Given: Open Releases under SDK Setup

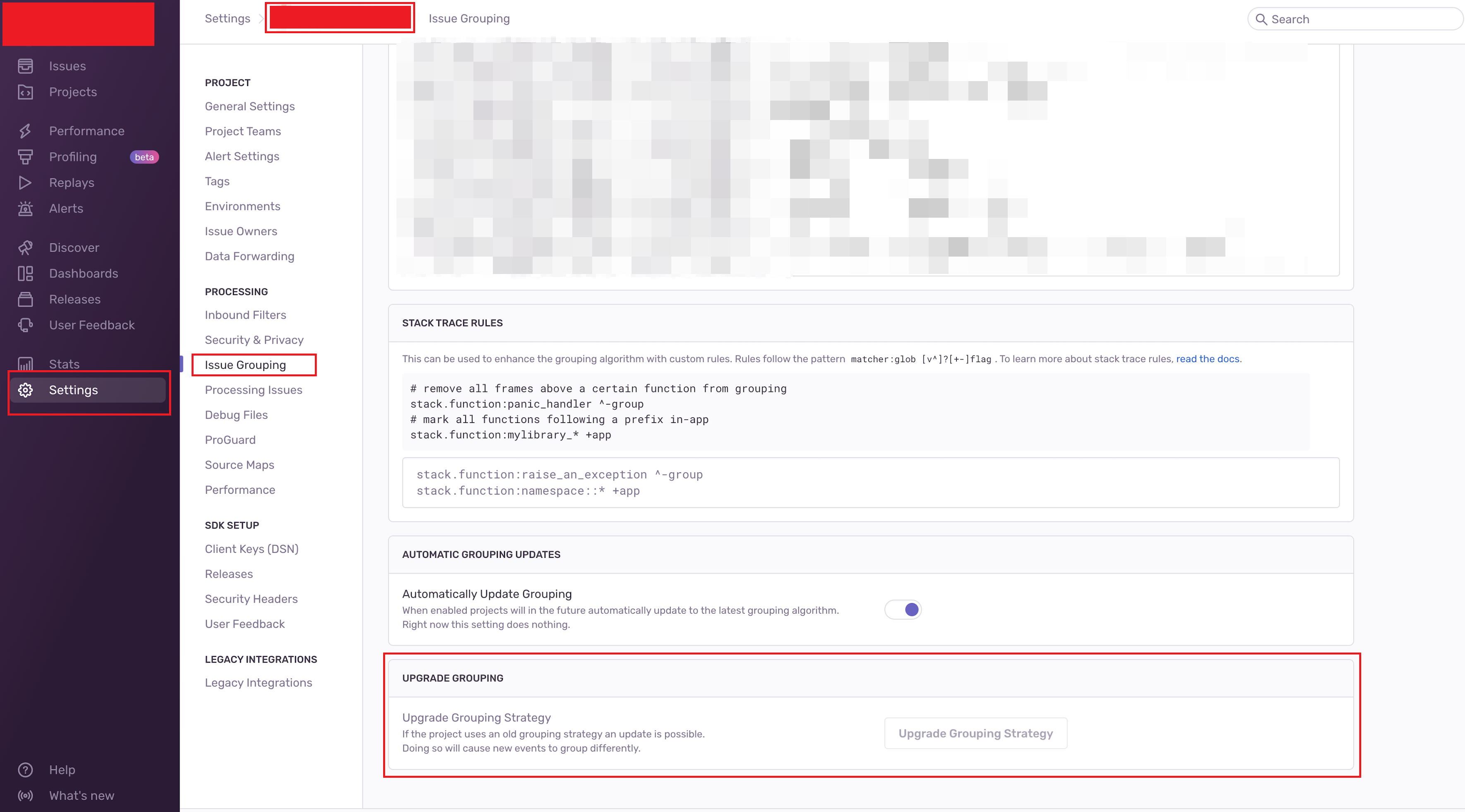Looking at the screenshot, I should tap(228, 574).
